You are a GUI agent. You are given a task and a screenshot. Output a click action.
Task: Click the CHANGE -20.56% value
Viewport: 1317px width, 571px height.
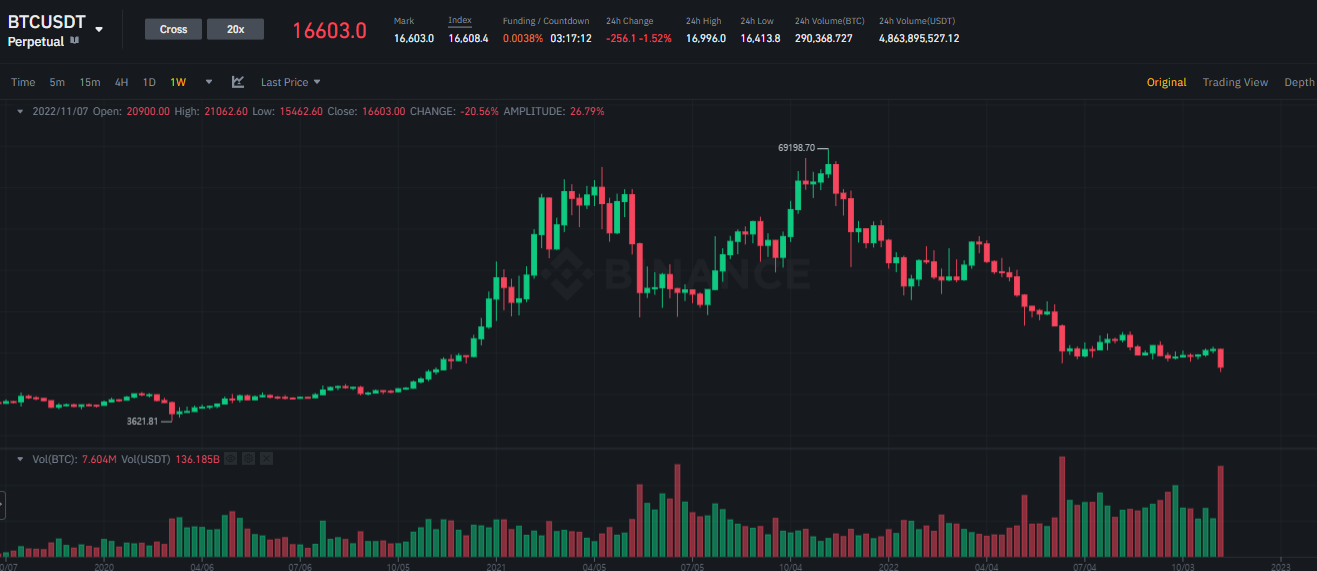click(x=479, y=111)
